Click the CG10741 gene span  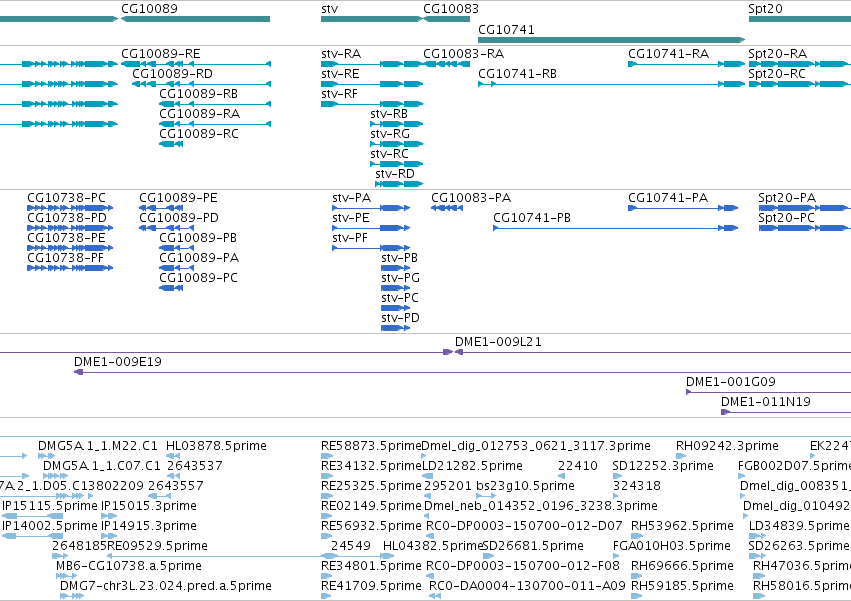[x=611, y=40]
